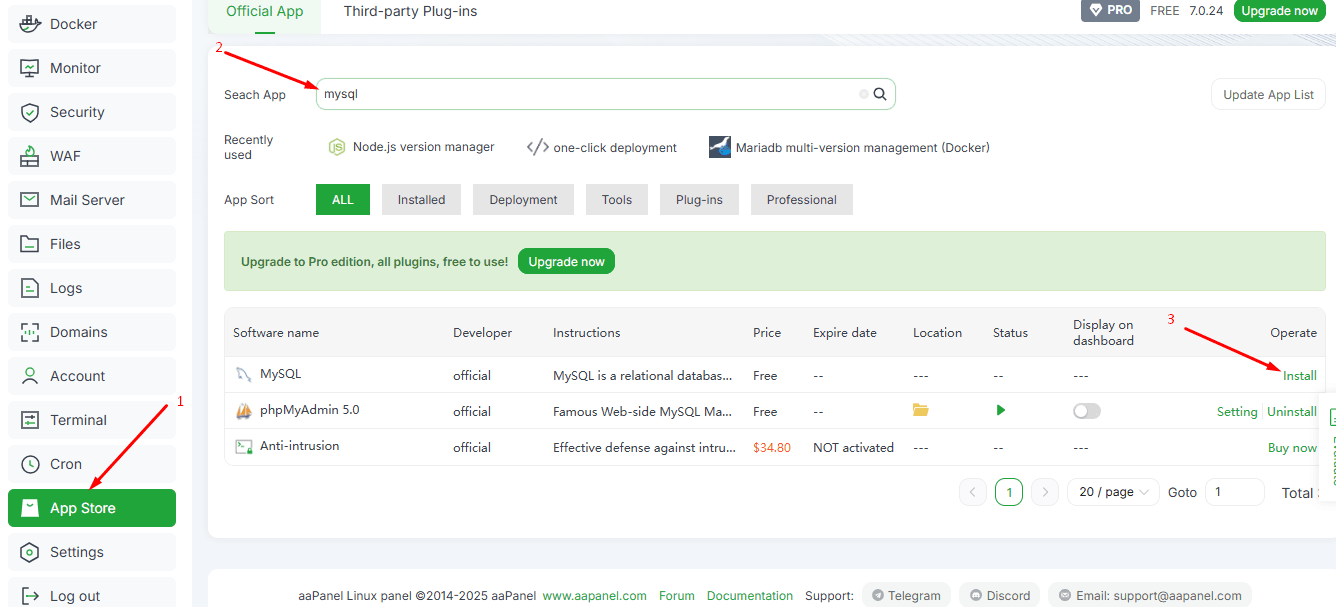The image size is (1336, 607).
Task: Open Node.js version manager shortcut
Action: (x=411, y=147)
